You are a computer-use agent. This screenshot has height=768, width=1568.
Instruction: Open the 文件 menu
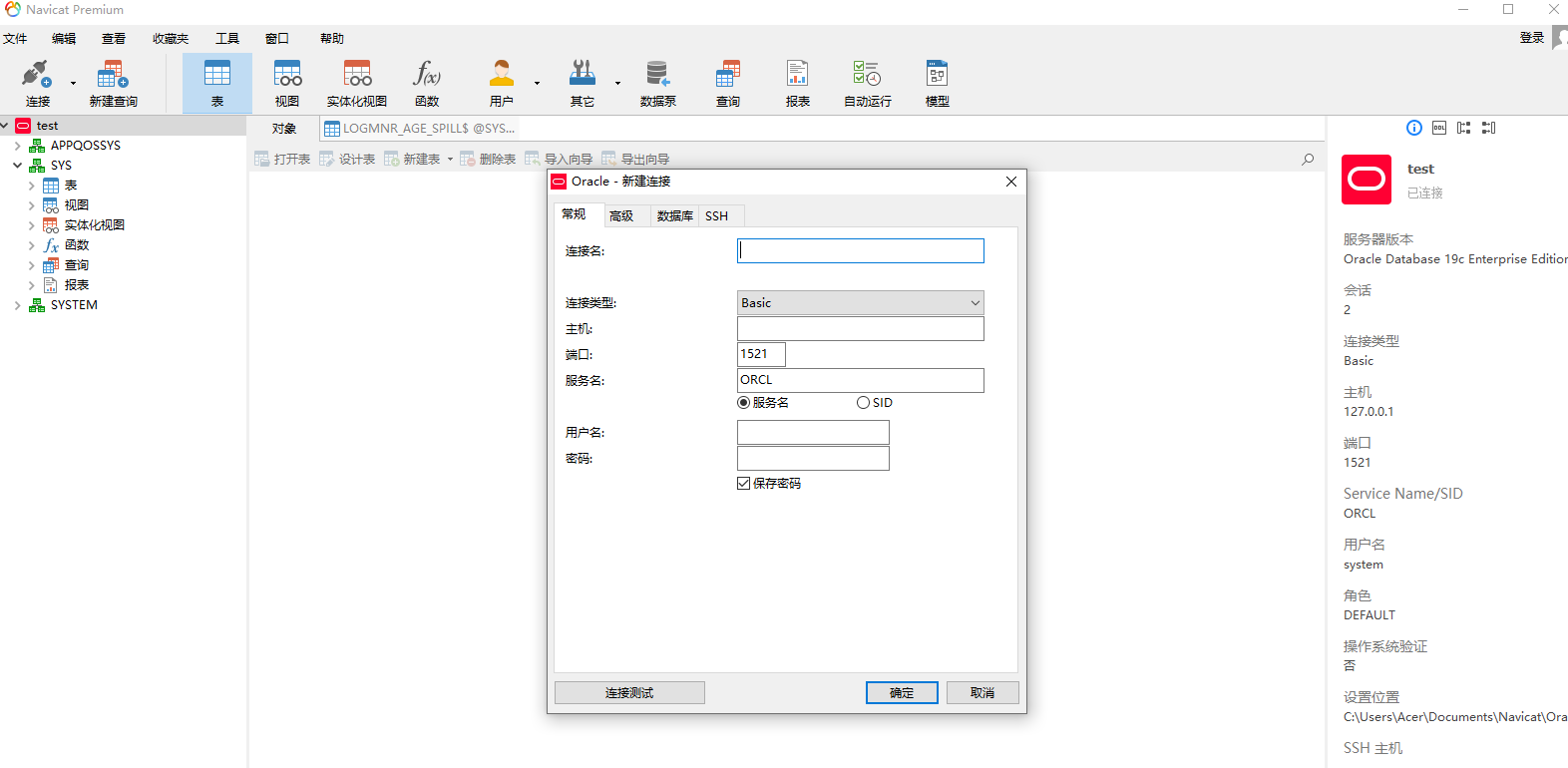tap(15, 38)
